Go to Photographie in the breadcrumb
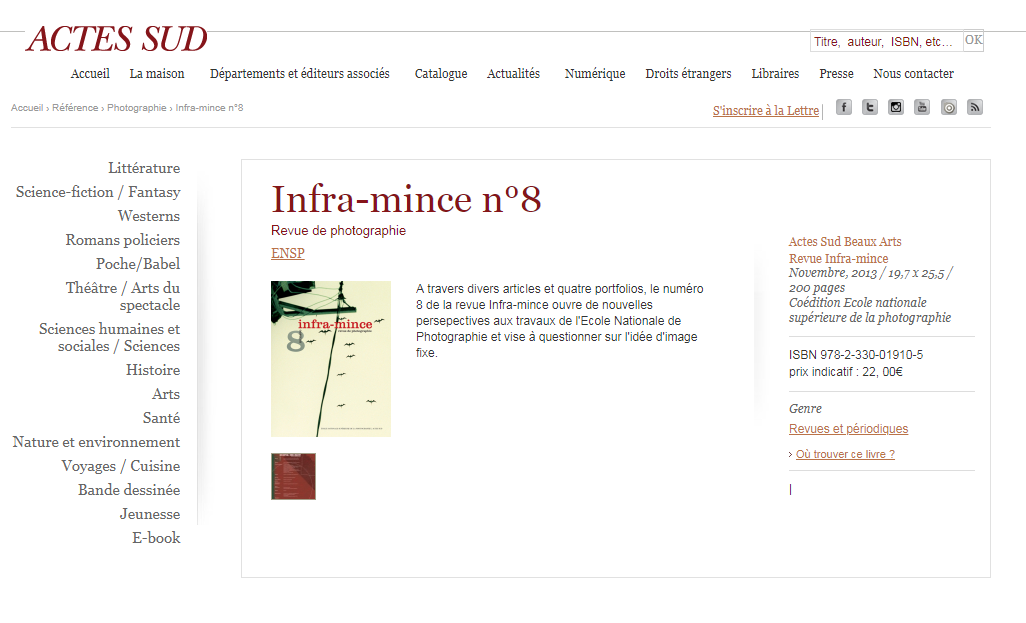This screenshot has width=1026, height=623. click(x=137, y=108)
